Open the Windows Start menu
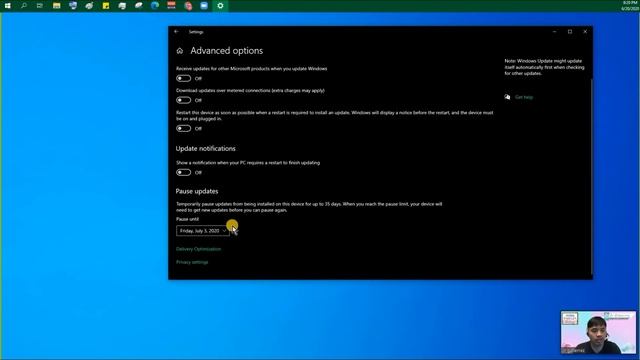 7,6
